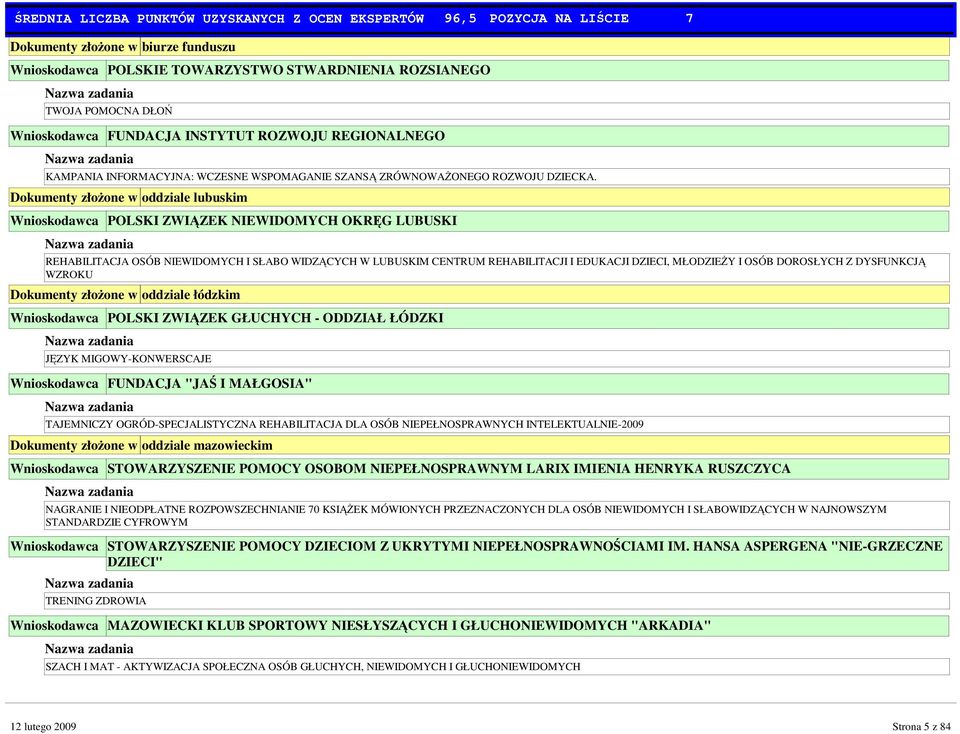Click 'KAMPANIA INFORMACYJNA: WCZESNE WSPOMAGANIE' task text
The image size is (960, 734).
321,177
